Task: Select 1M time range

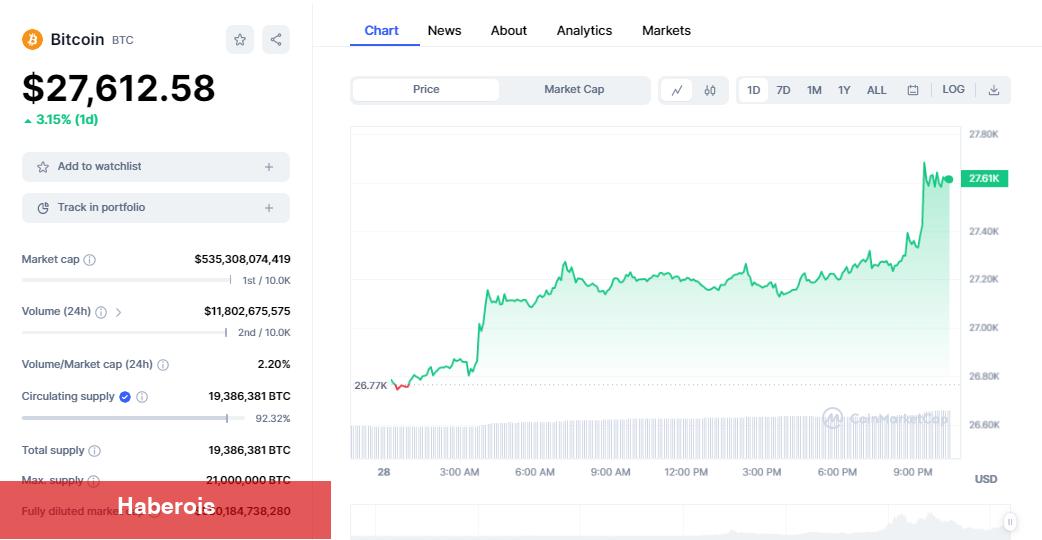Action: pos(814,90)
